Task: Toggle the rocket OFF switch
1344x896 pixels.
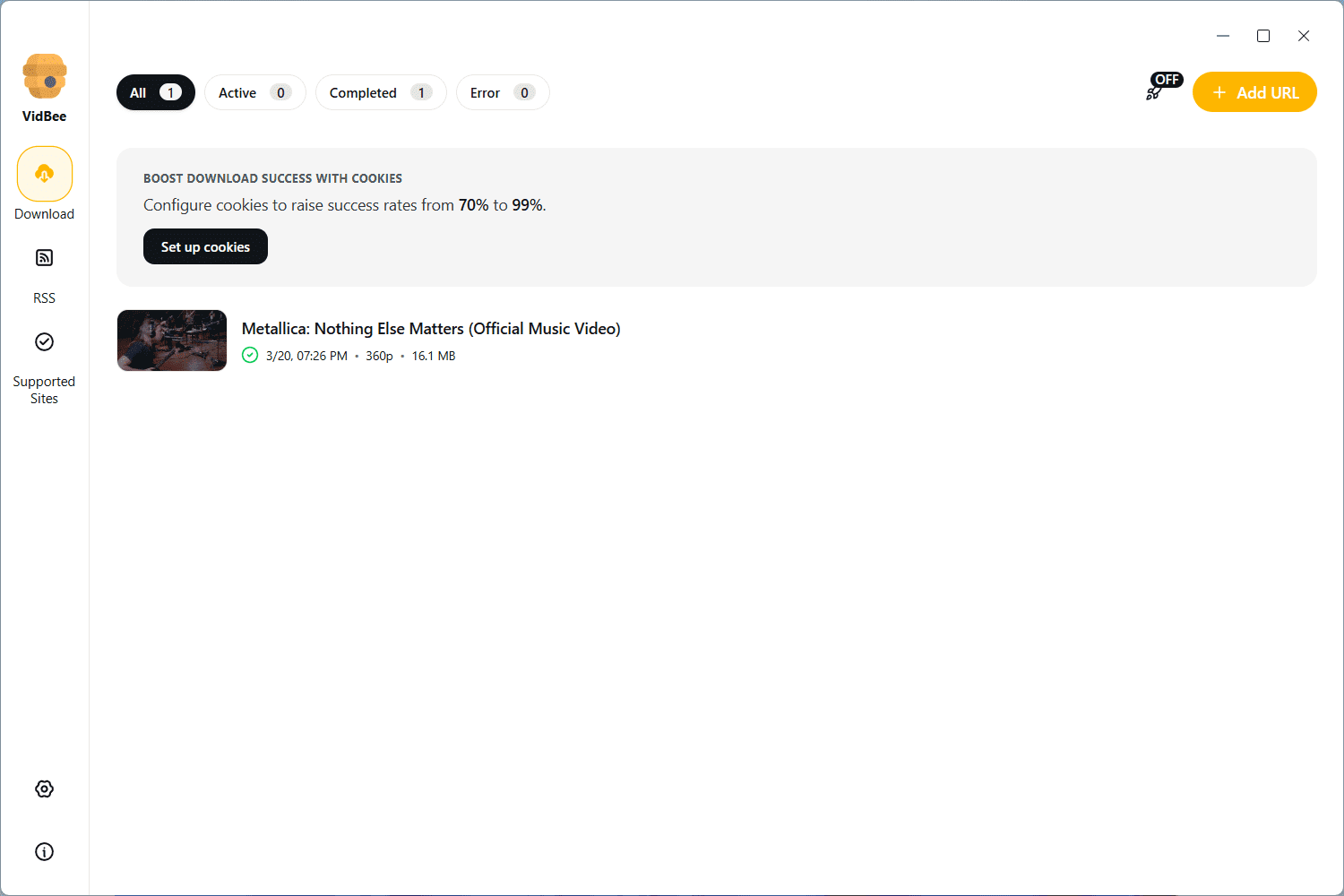Action: pos(1163,87)
